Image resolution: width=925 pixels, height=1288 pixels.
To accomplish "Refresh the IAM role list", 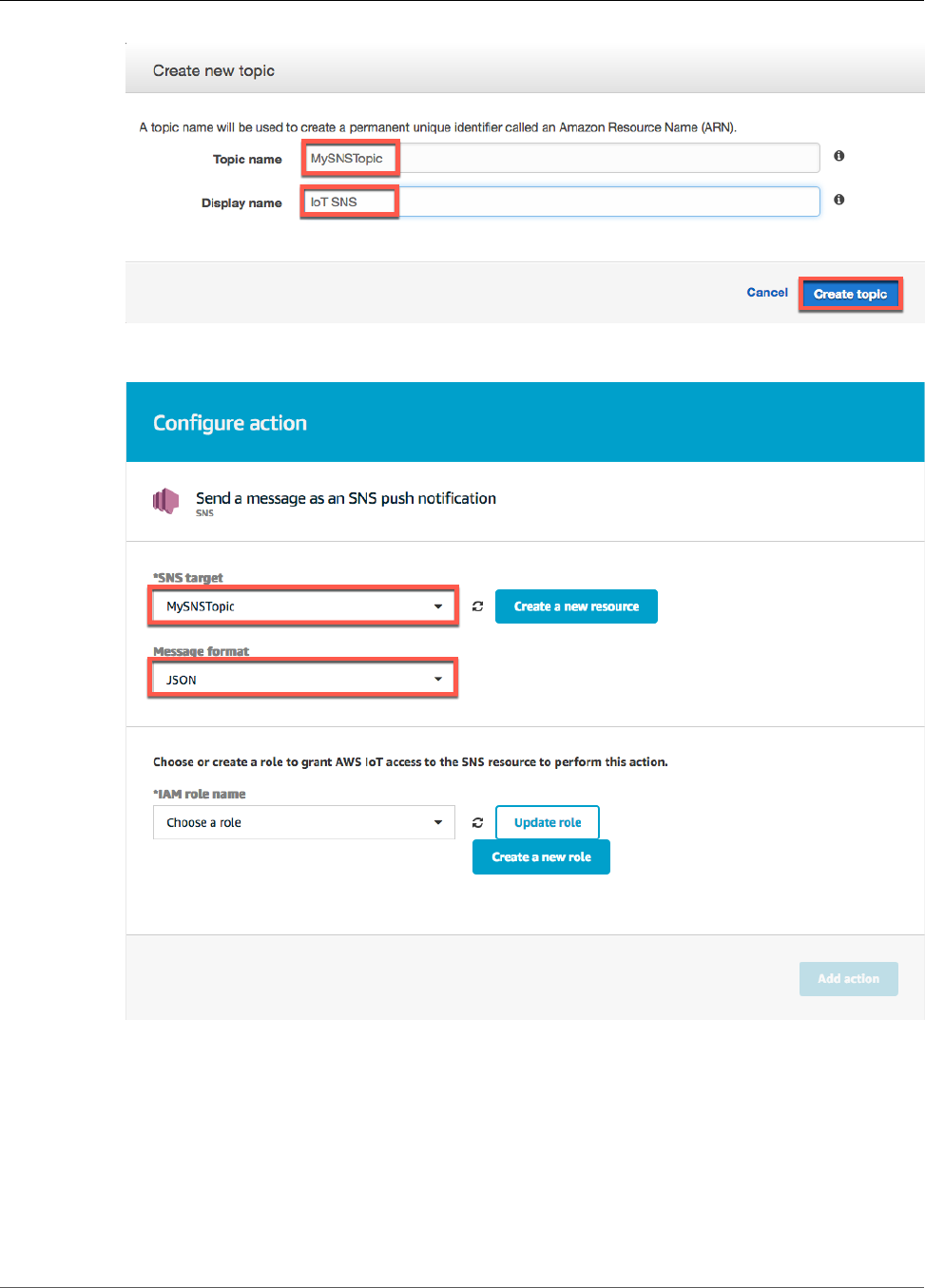I will pos(477,823).
